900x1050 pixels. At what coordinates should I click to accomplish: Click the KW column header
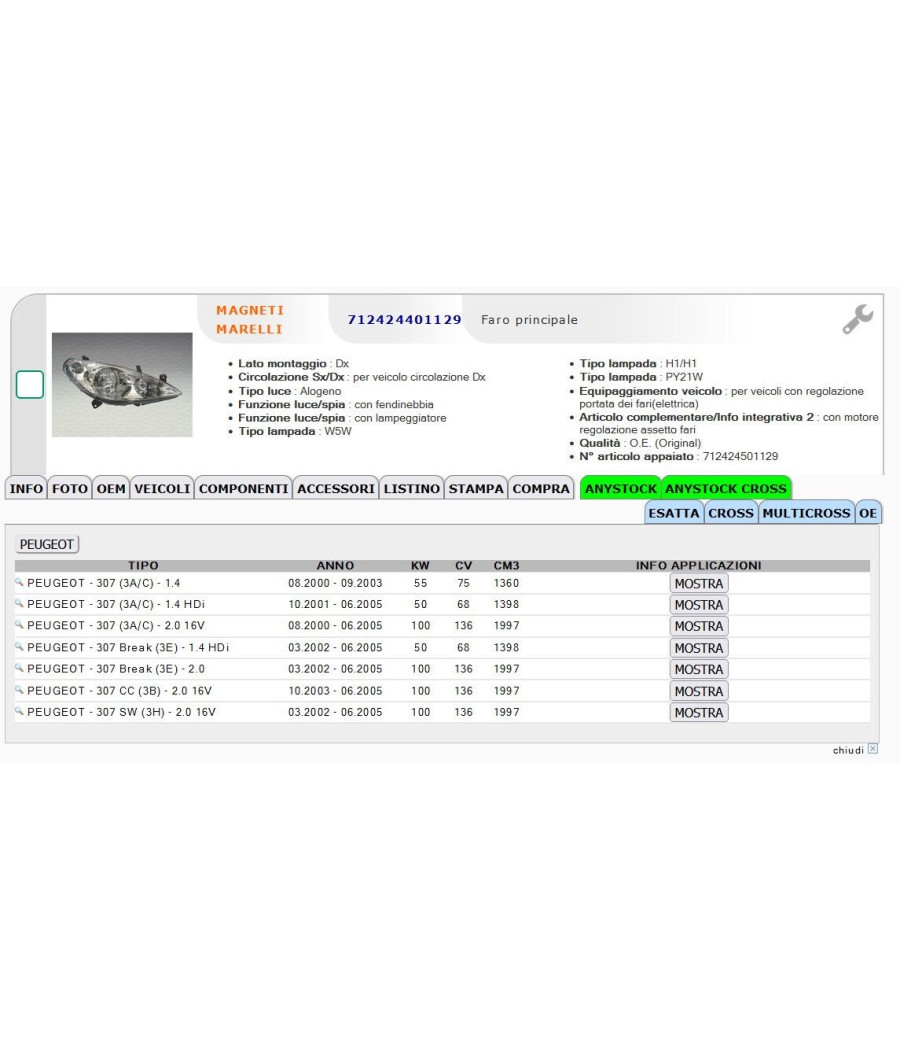point(420,565)
